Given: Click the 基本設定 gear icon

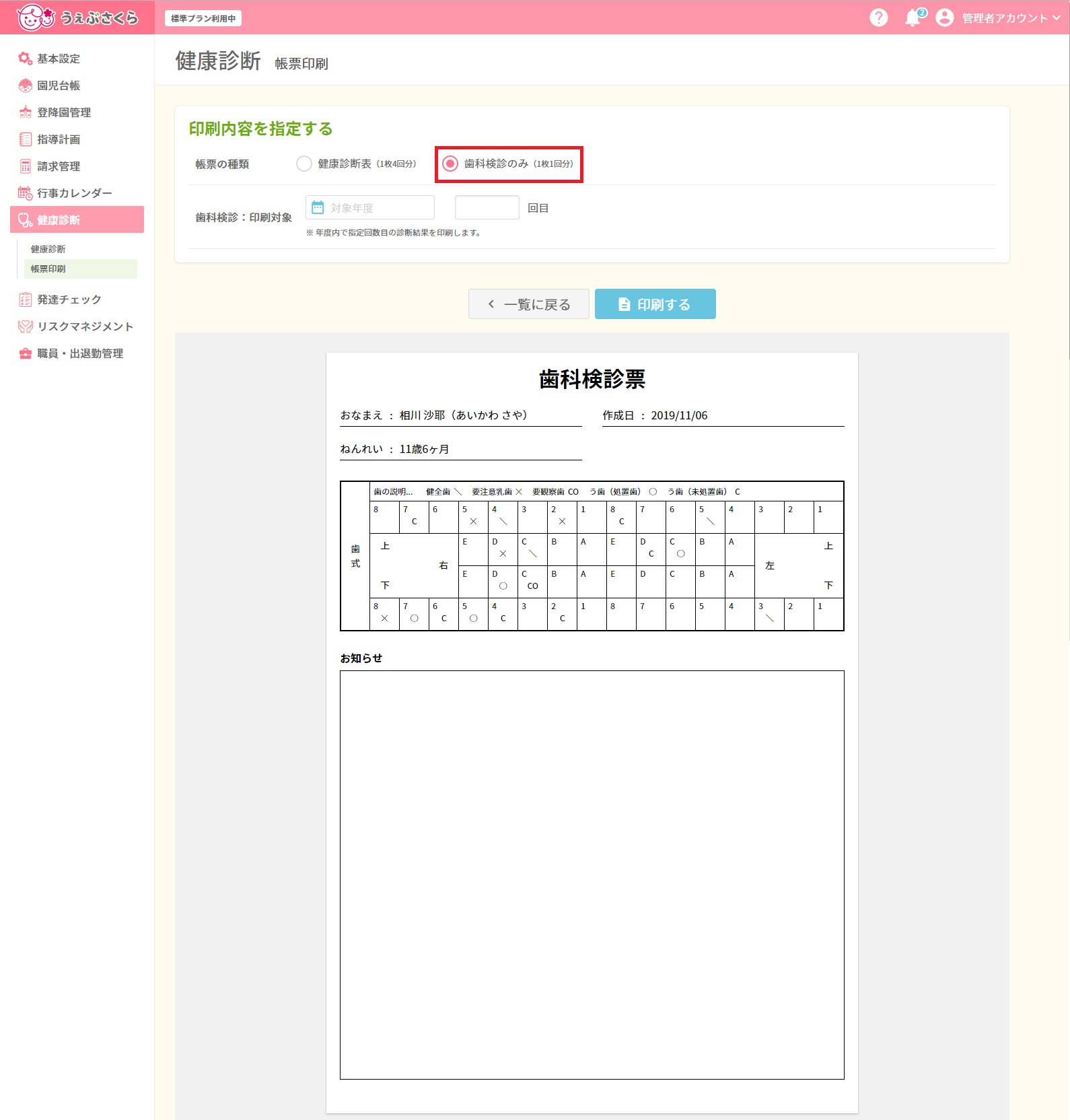Looking at the screenshot, I should click(x=26, y=59).
